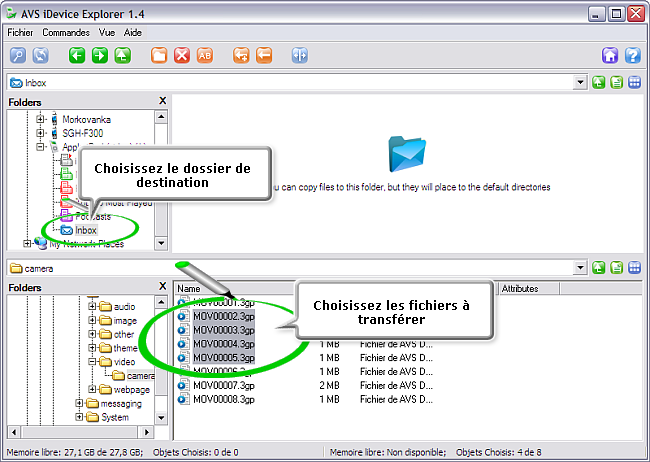Viewport: 650px width, 462px height.
Task: Select the other folder in tree
Action: 124,334
